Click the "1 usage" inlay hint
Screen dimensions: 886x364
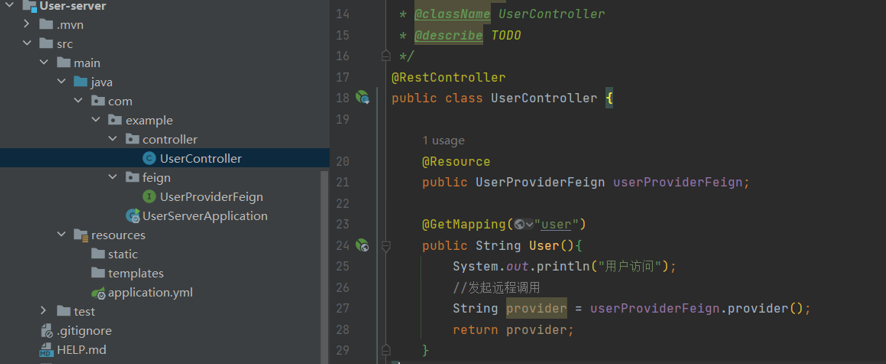point(443,140)
